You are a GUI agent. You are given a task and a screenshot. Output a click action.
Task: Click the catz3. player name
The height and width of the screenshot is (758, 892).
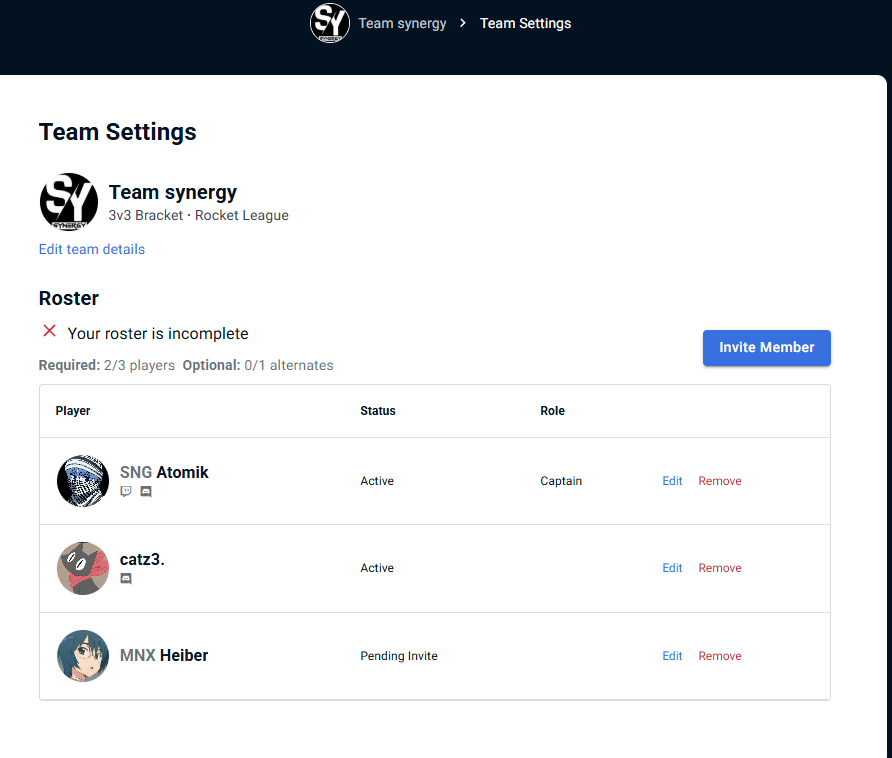click(x=142, y=559)
